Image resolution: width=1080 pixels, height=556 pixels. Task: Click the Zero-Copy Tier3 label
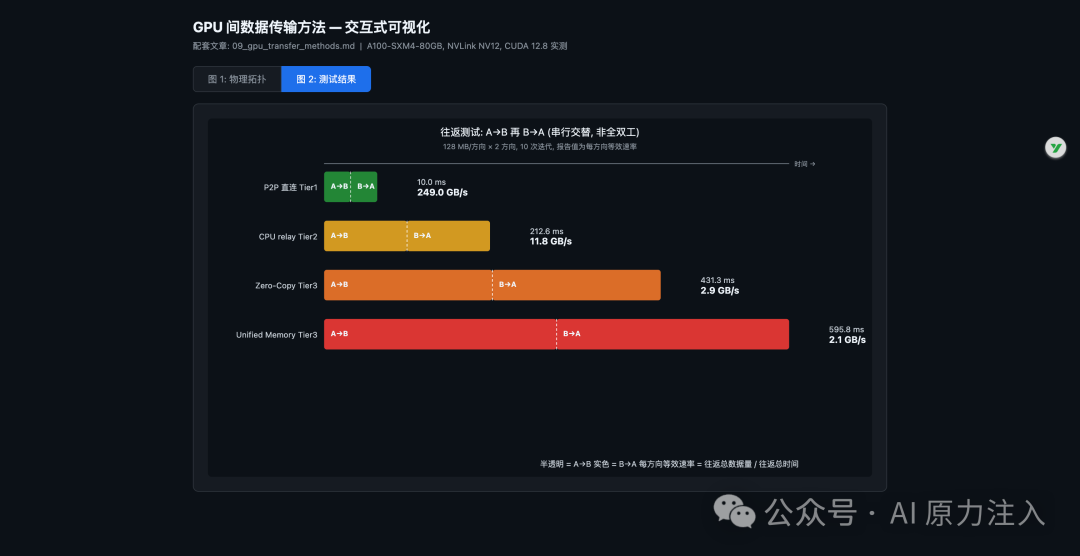pyautogui.click(x=287, y=285)
